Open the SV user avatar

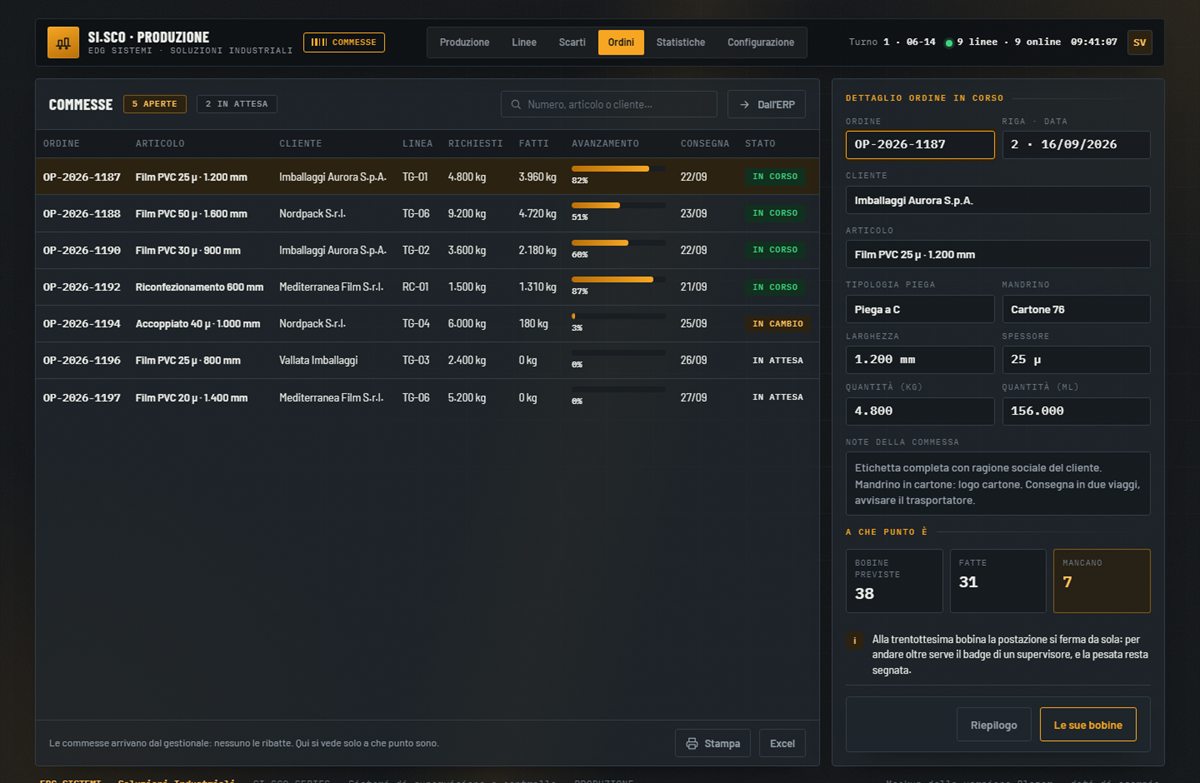coord(1139,42)
